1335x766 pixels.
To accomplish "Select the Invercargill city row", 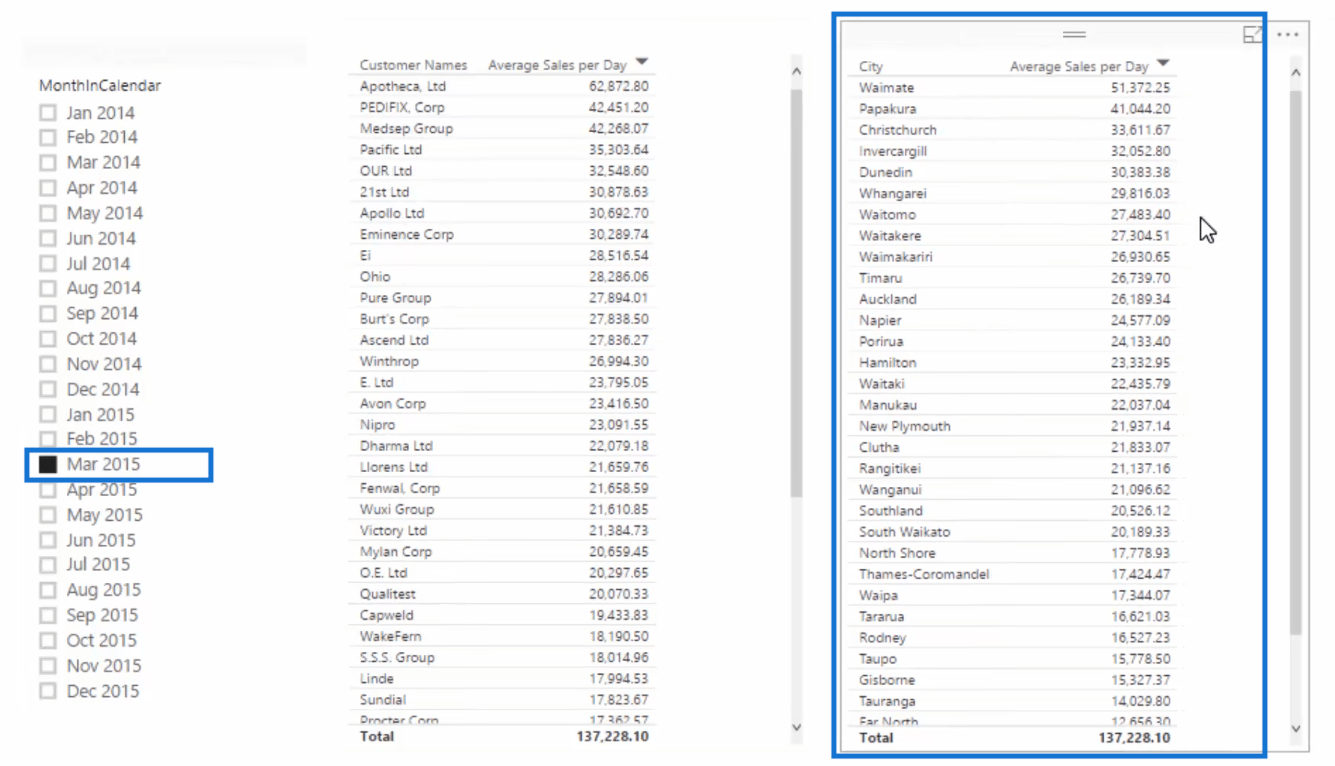I will pos(1014,152).
